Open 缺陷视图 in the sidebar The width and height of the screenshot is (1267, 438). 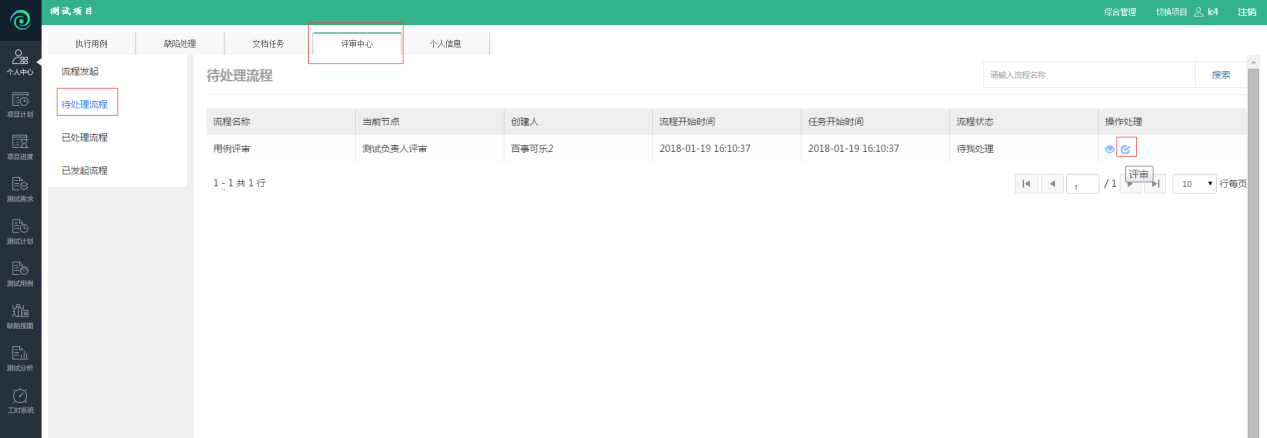[x=20, y=316]
